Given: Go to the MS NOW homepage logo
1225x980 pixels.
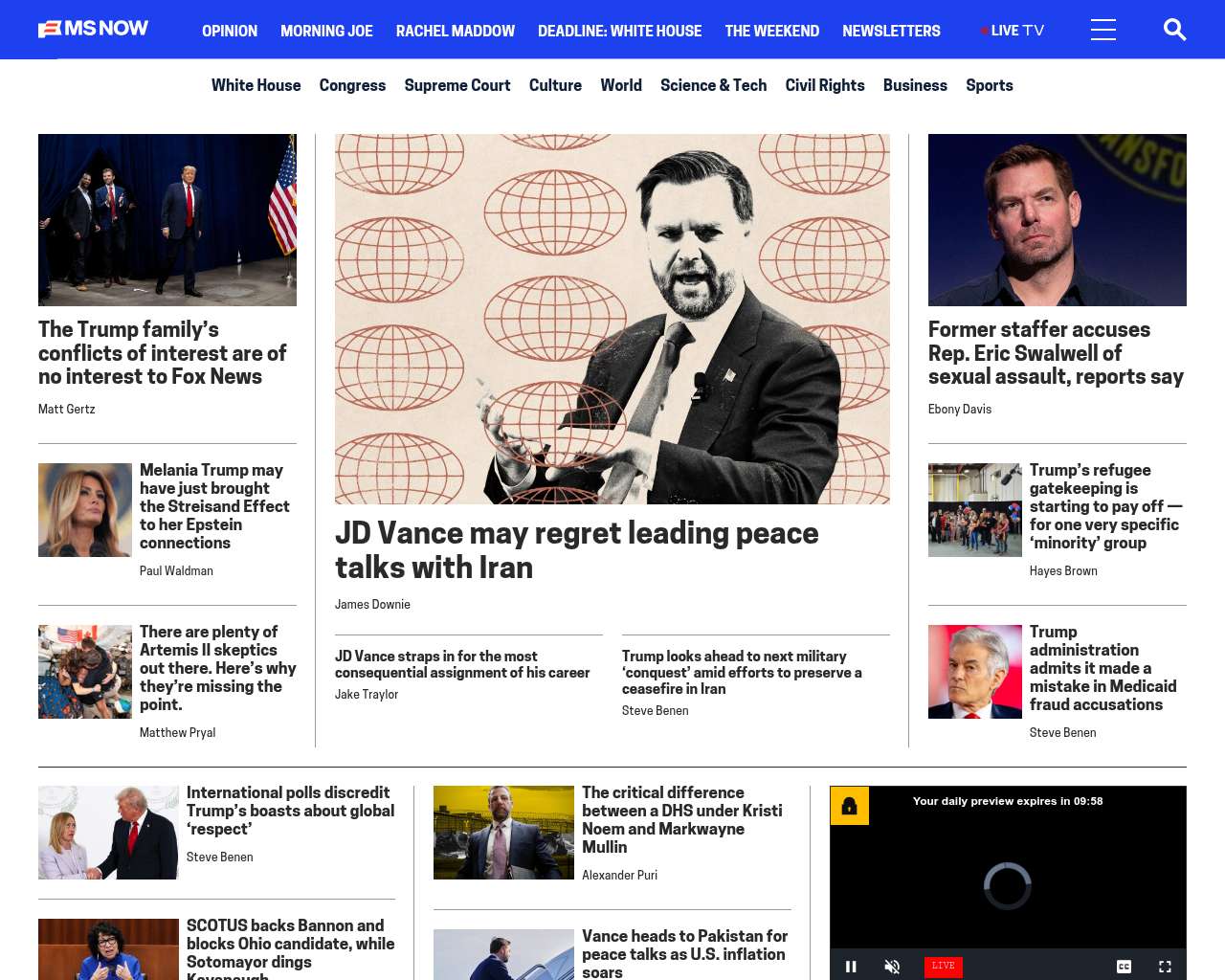Looking at the screenshot, I should coord(93,29).
